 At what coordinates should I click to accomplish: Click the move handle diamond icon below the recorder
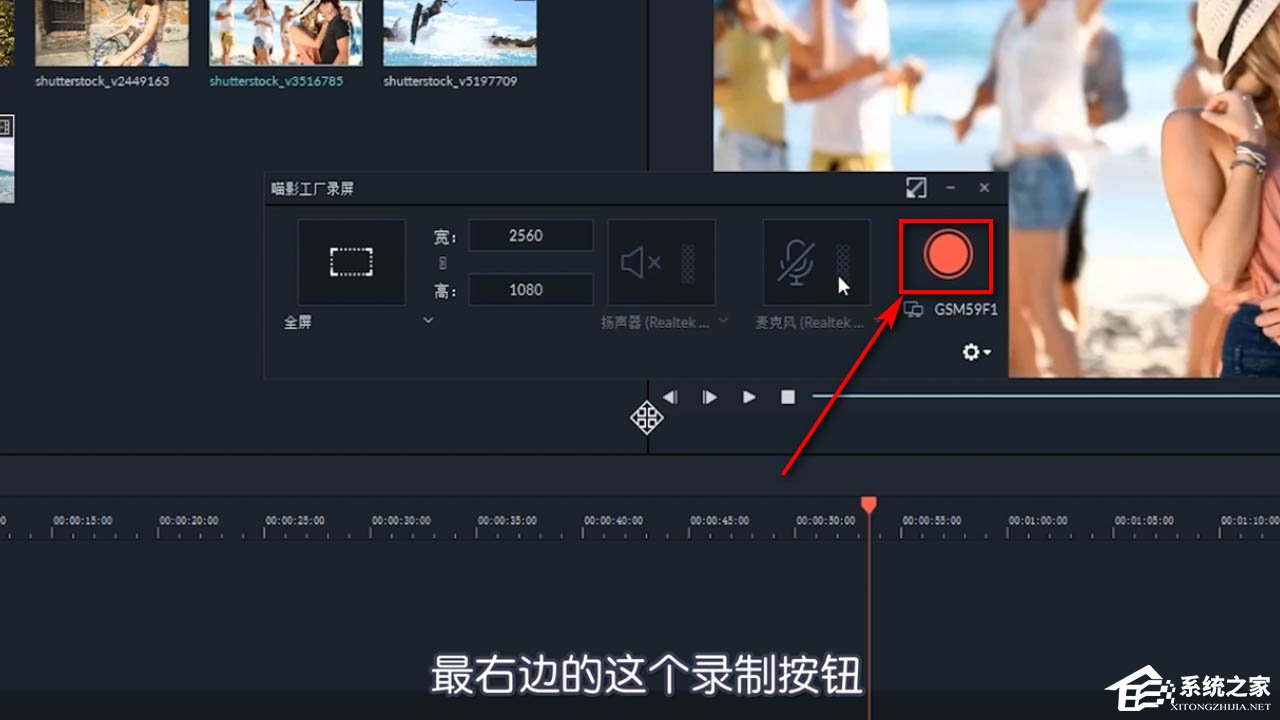tap(646, 417)
